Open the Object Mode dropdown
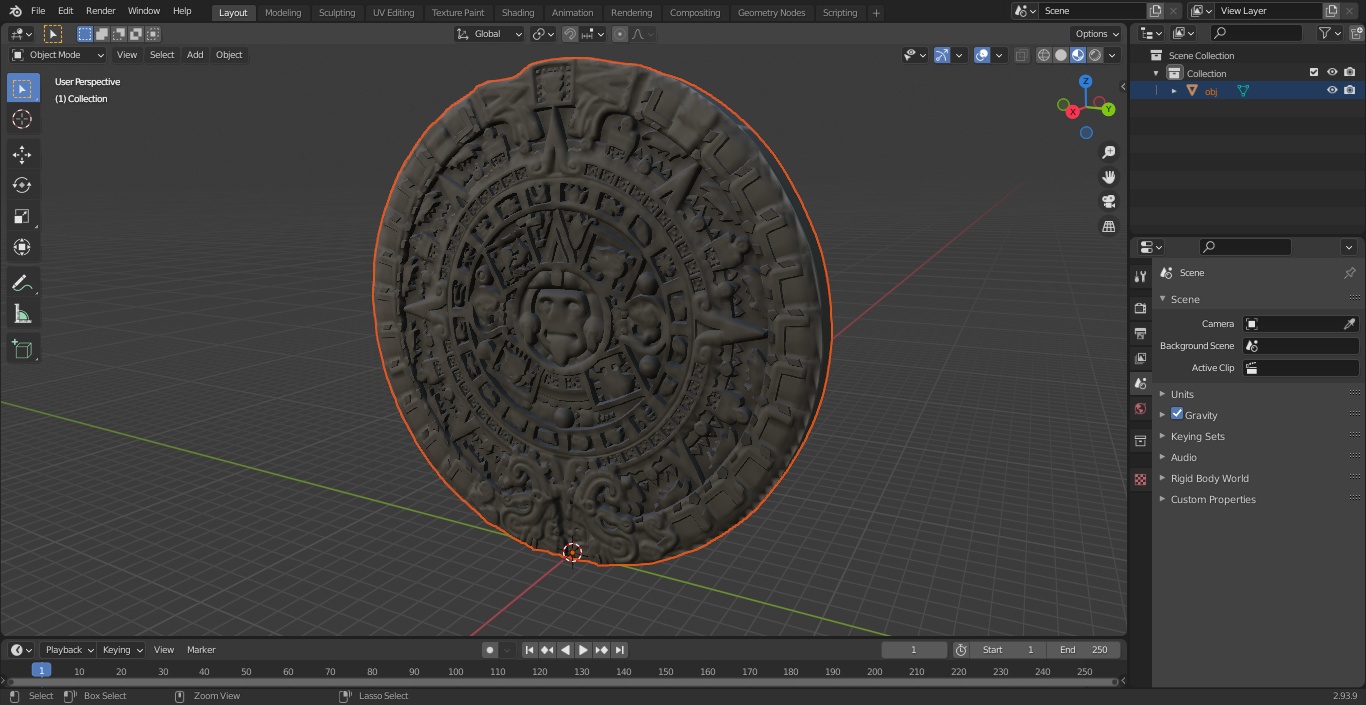 [x=58, y=55]
